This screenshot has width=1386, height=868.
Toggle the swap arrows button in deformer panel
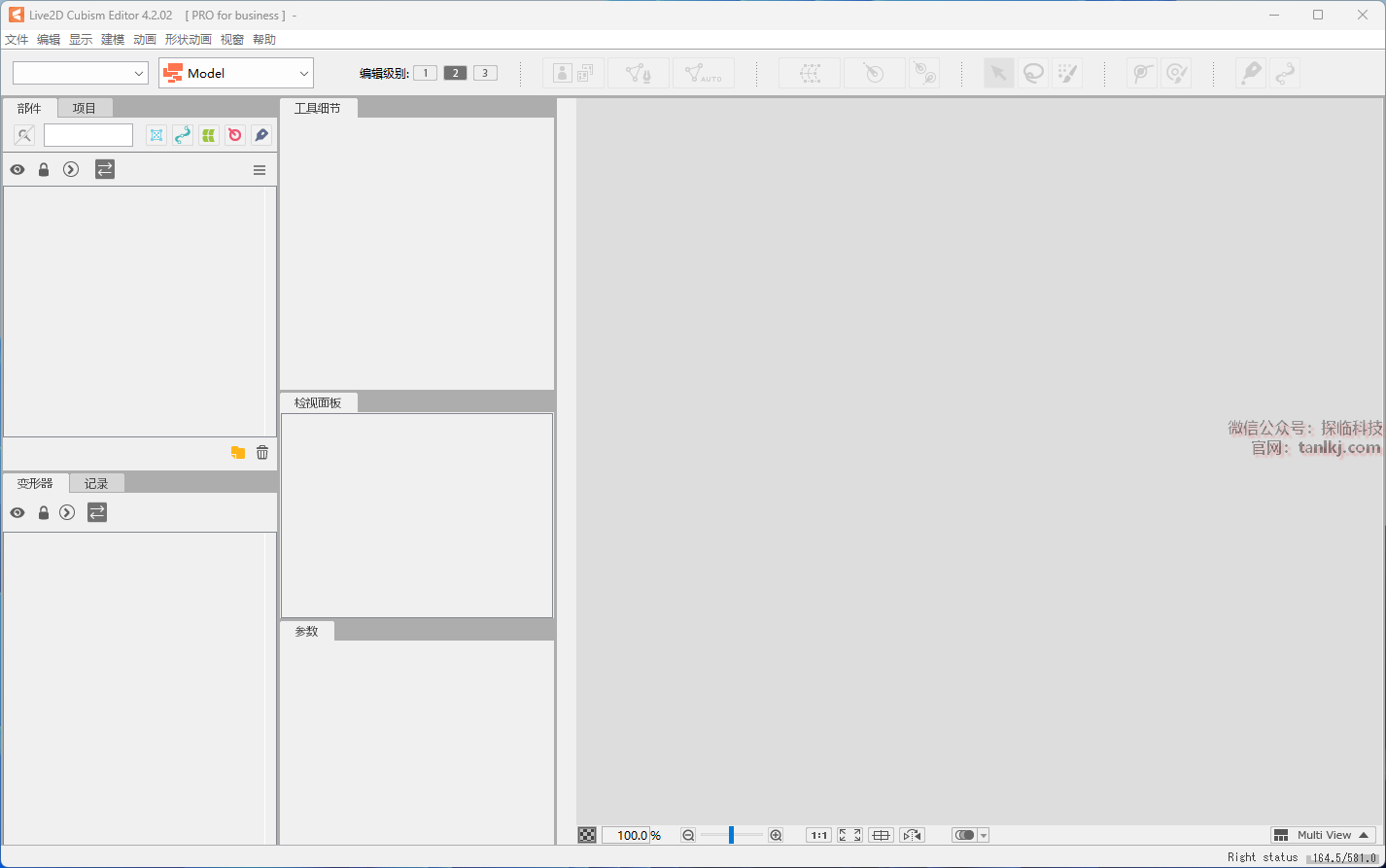point(97,512)
